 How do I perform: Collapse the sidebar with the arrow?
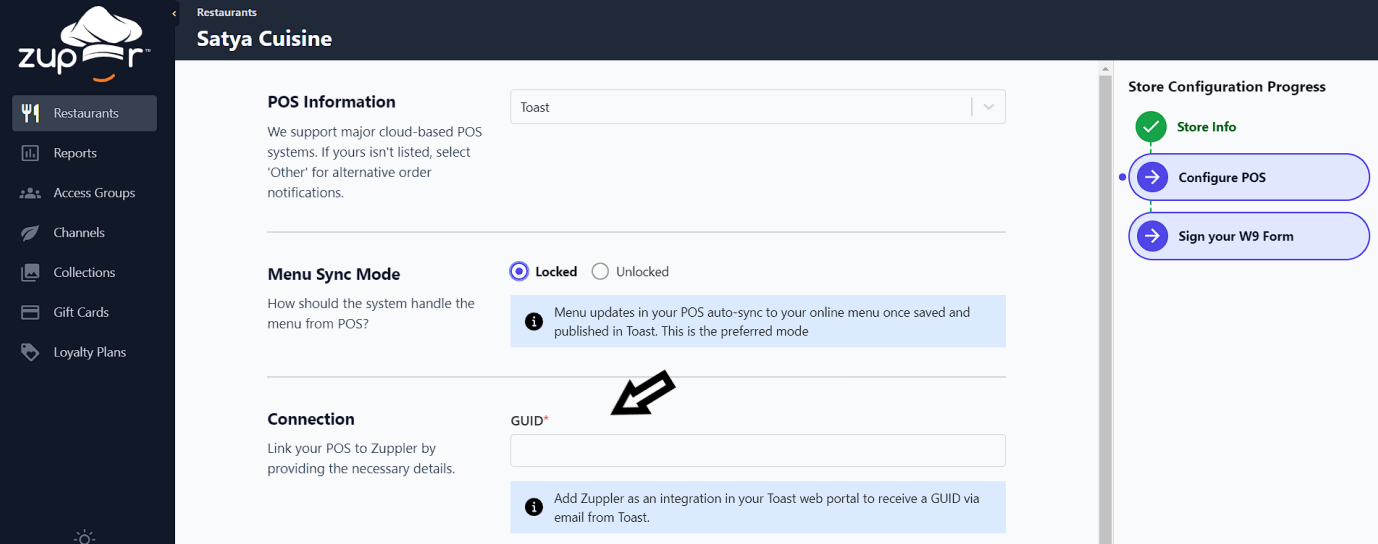click(x=174, y=13)
